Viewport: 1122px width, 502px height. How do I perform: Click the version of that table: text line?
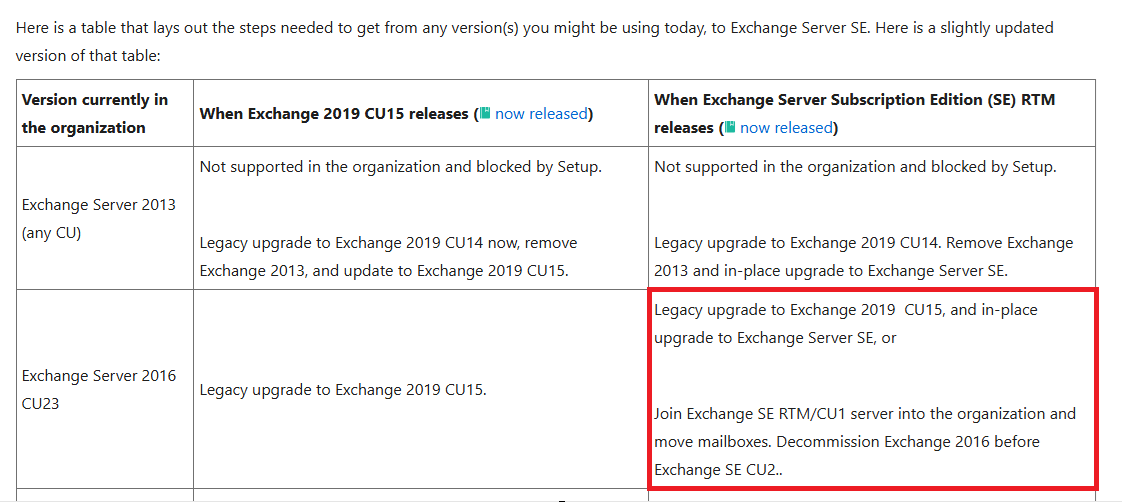pos(88,56)
